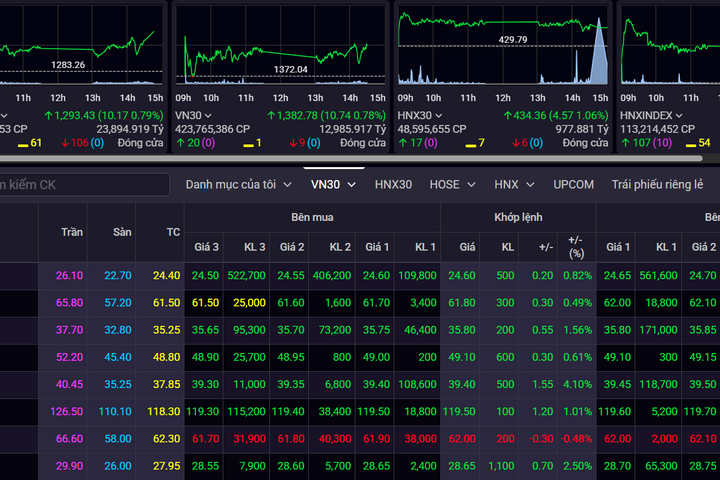Open the Trái phiếu riêng lẻ tab
720x480 pixels.
pos(657,185)
